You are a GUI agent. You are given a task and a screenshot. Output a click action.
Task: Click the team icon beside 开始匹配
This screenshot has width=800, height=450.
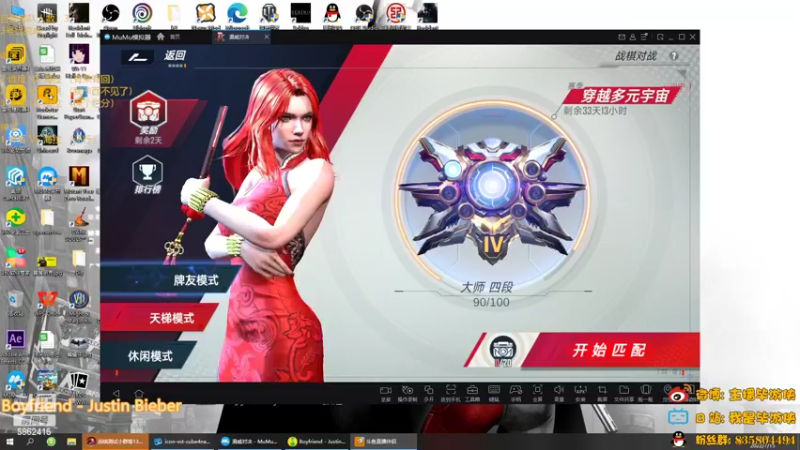pos(503,350)
